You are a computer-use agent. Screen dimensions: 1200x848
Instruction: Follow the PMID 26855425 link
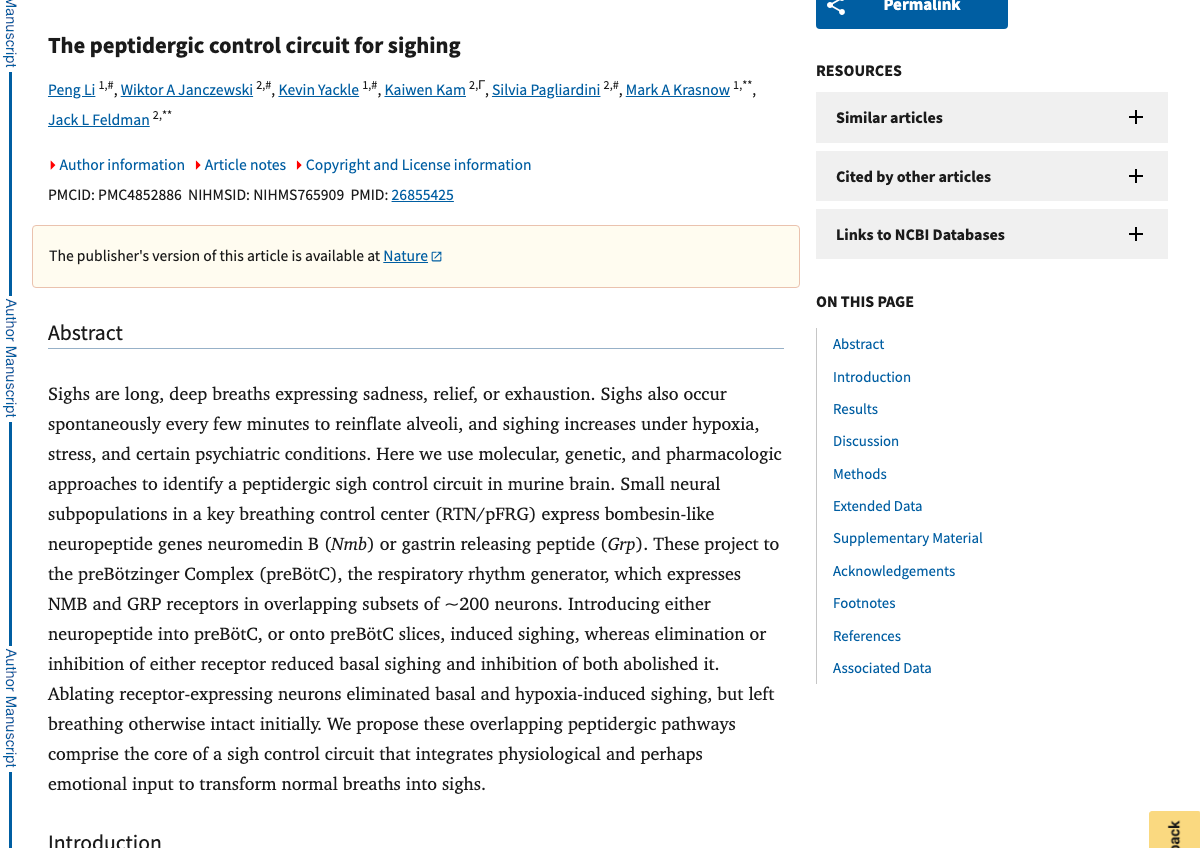pos(422,194)
